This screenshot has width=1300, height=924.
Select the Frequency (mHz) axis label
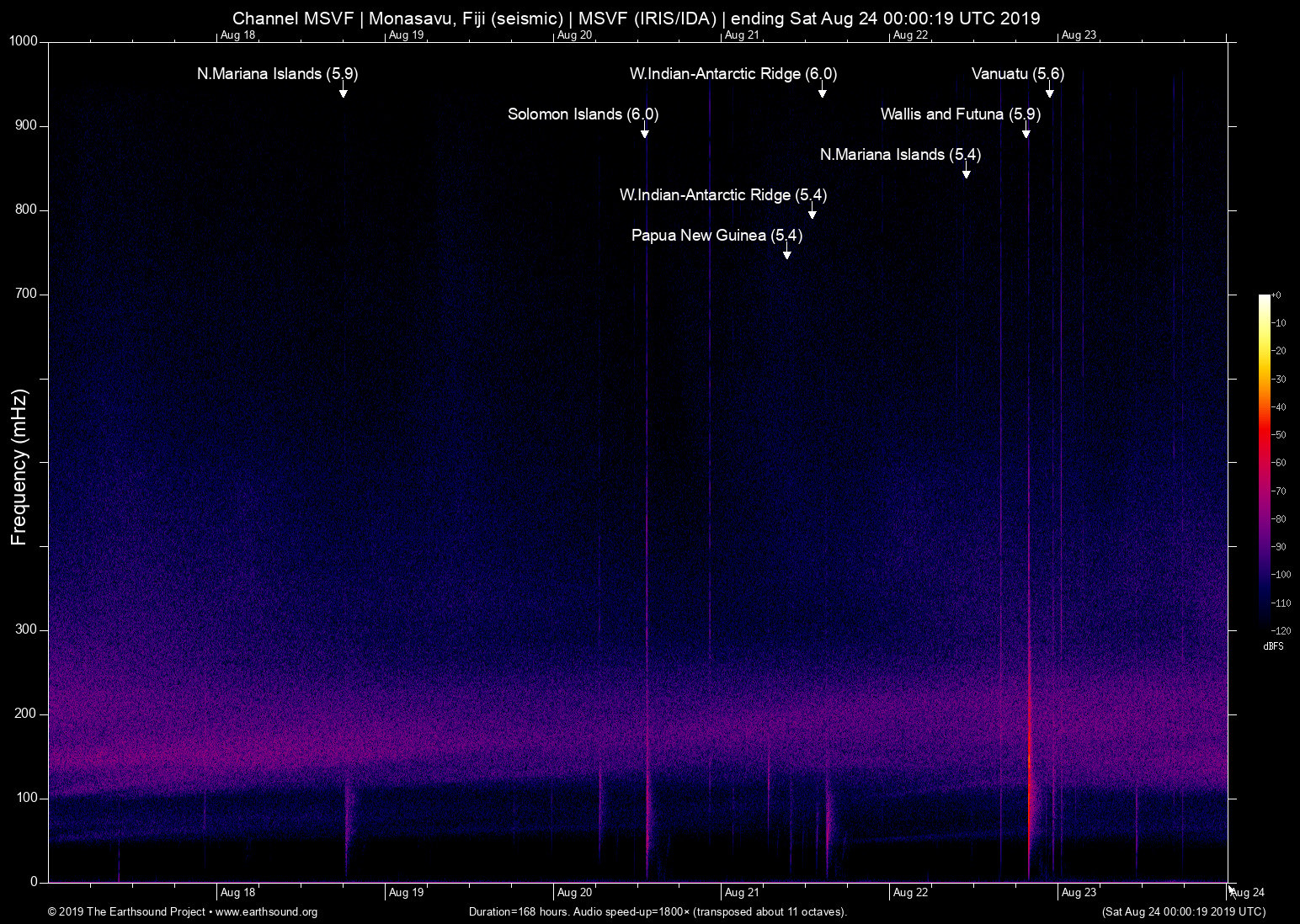(19, 467)
